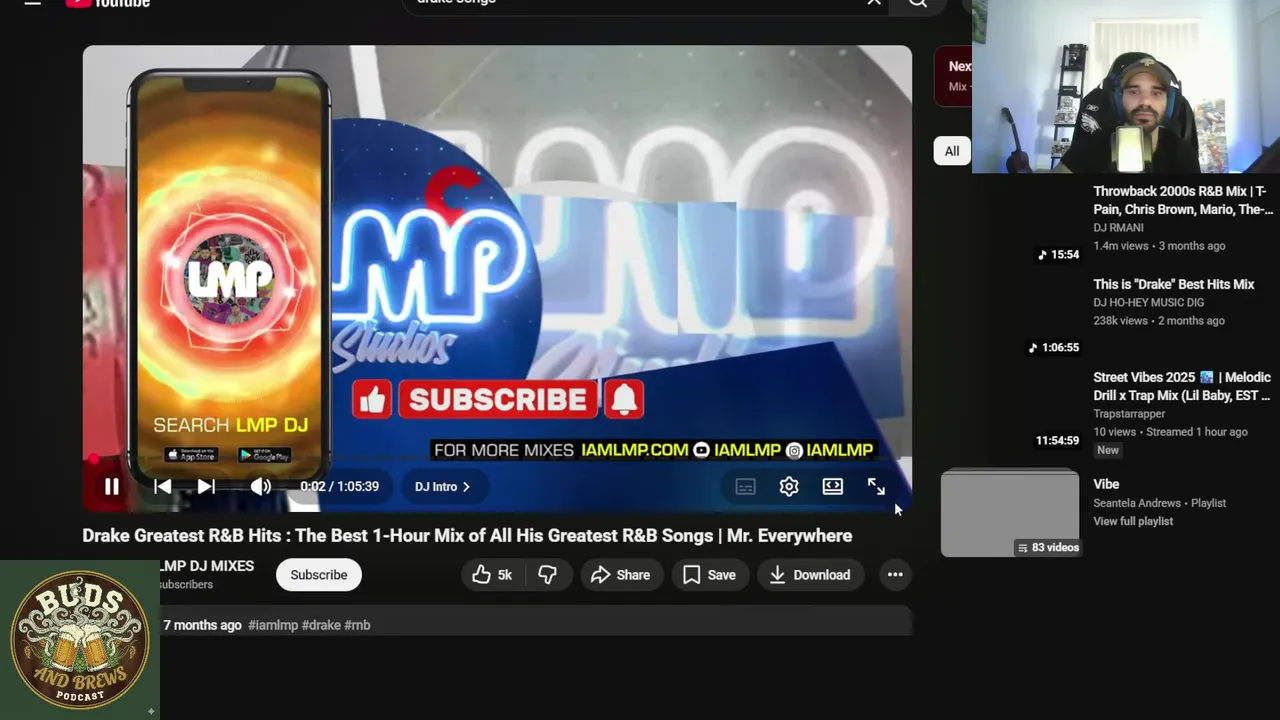Go to the previous video
The image size is (1280, 720).
click(x=162, y=487)
